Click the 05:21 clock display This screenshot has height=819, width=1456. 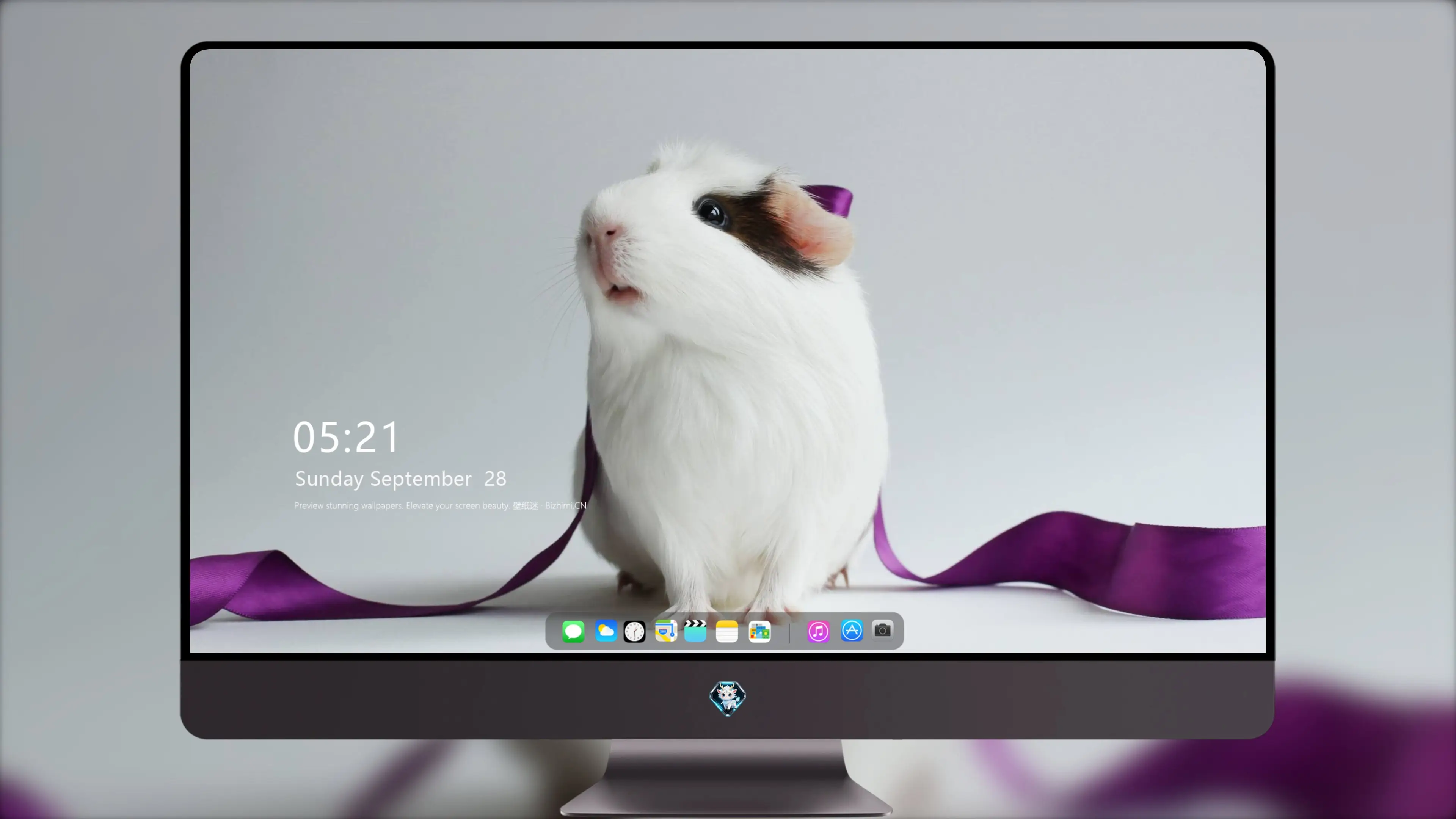click(x=346, y=438)
